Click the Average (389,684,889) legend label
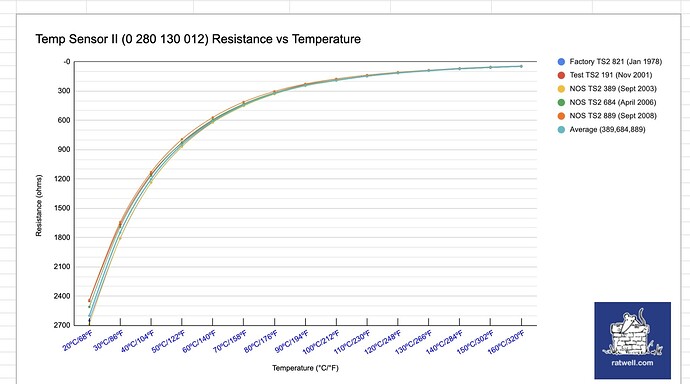 click(x=607, y=129)
